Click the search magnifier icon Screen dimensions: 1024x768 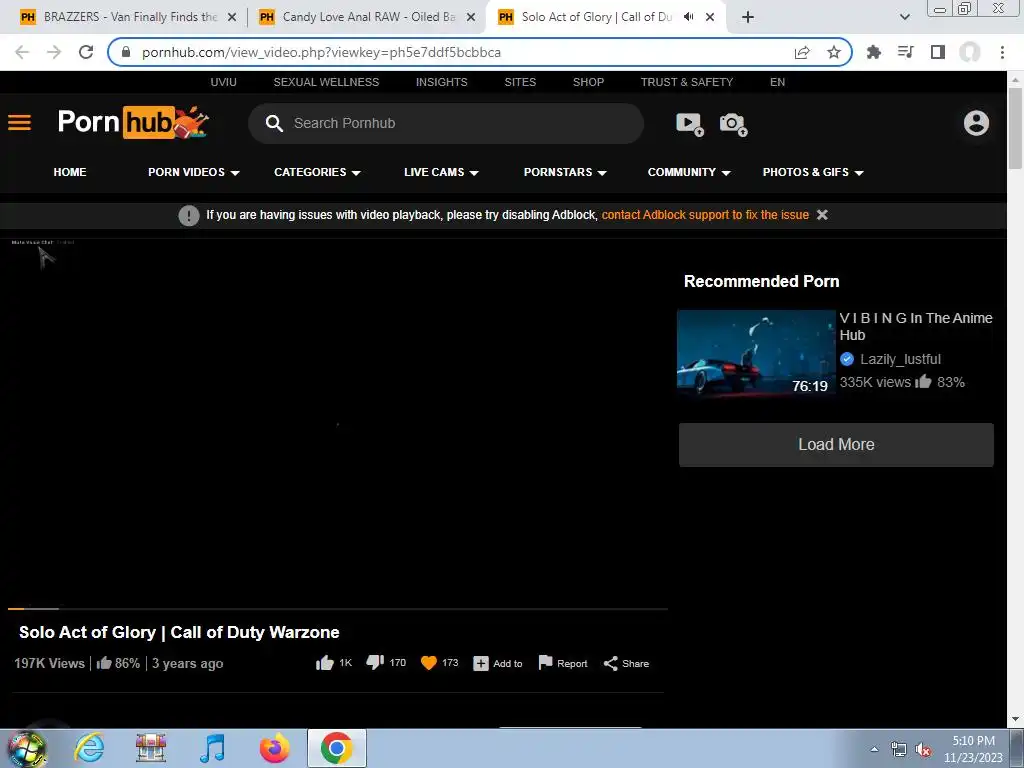click(274, 123)
